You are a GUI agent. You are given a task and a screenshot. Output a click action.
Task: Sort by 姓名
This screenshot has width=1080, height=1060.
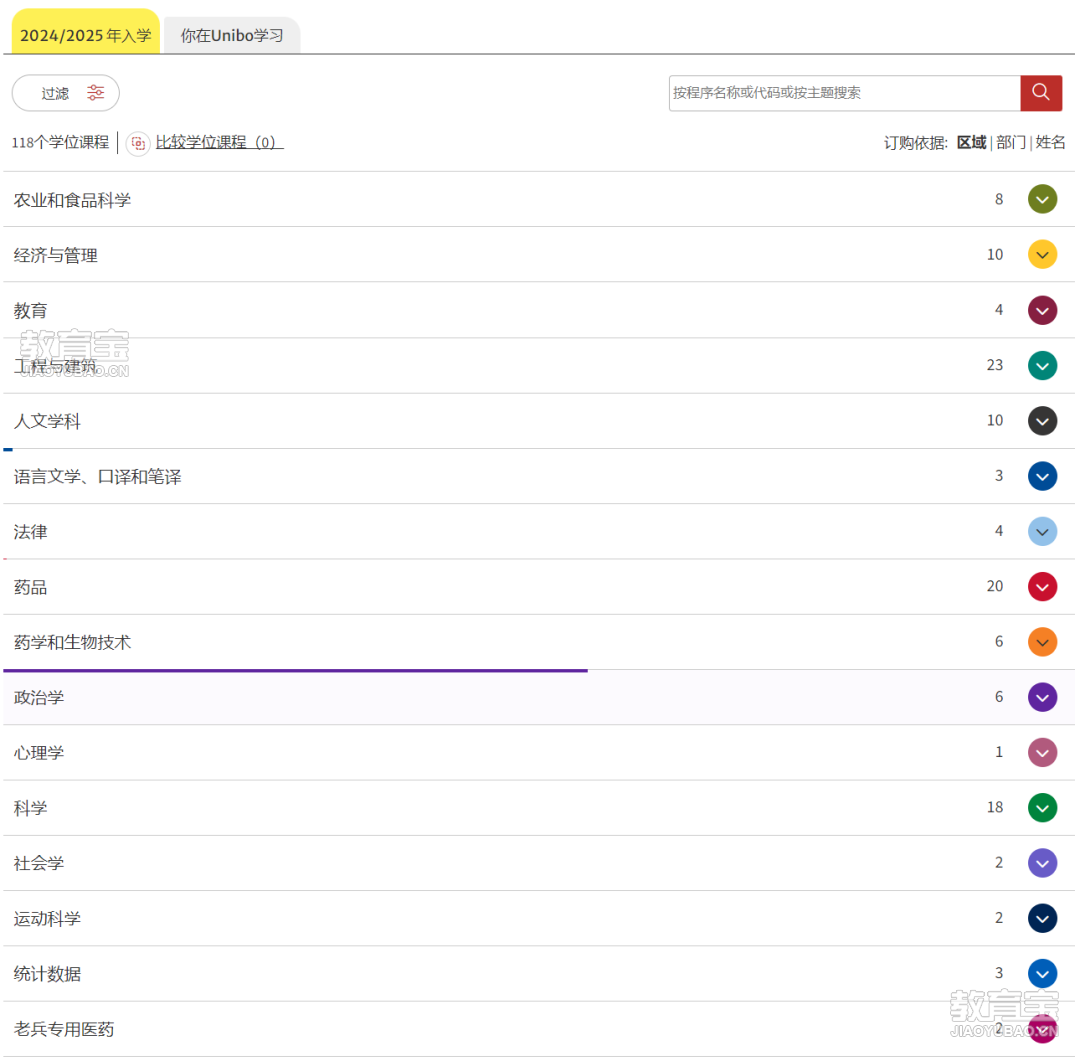[x=1050, y=143]
